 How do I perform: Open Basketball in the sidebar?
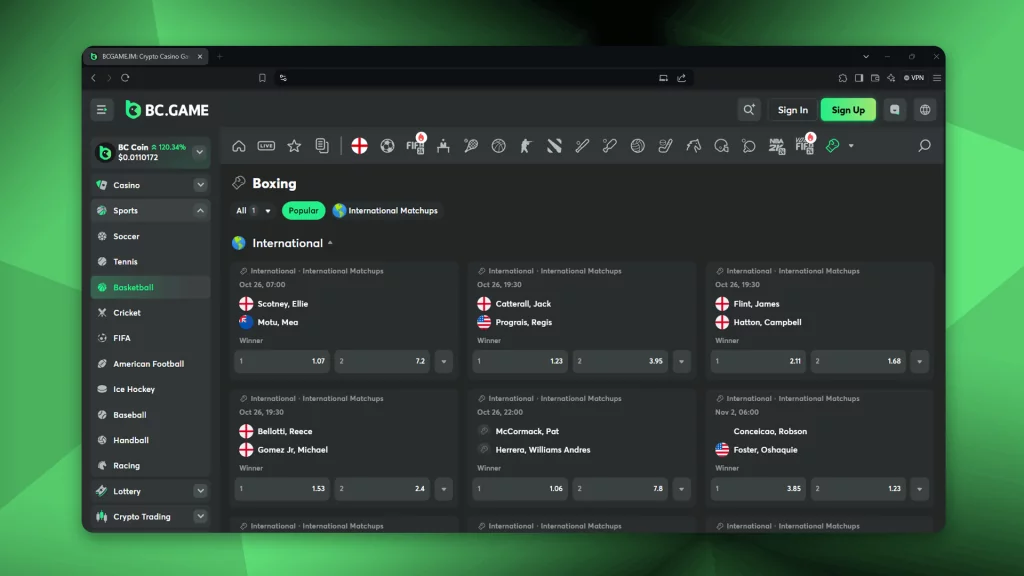(150, 287)
